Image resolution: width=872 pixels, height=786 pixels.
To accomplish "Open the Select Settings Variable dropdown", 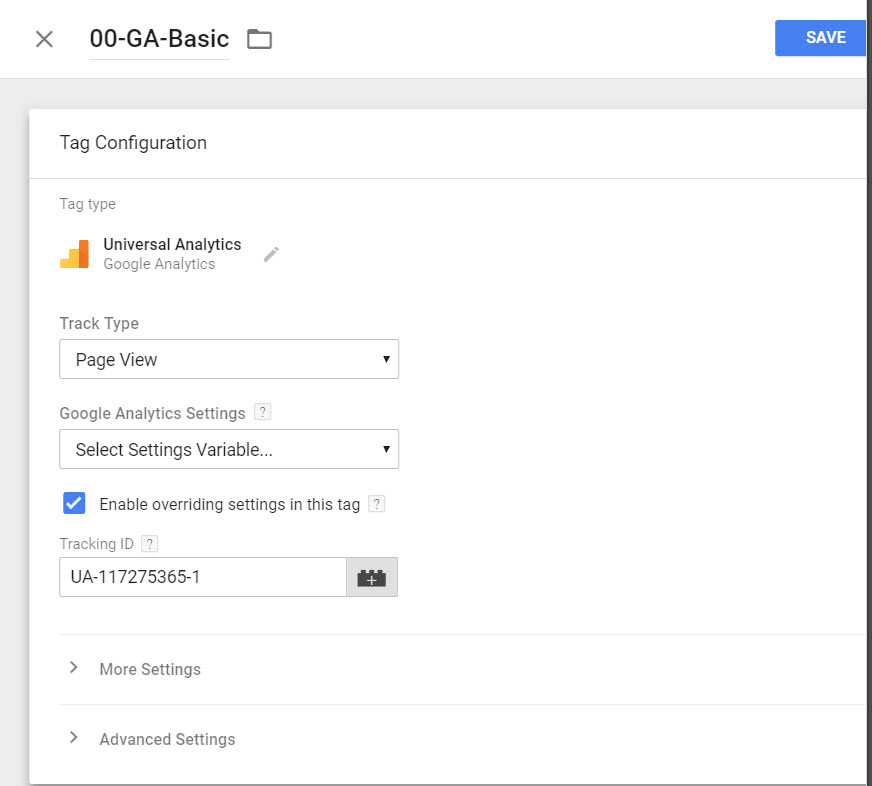I will [x=229, y=449].
